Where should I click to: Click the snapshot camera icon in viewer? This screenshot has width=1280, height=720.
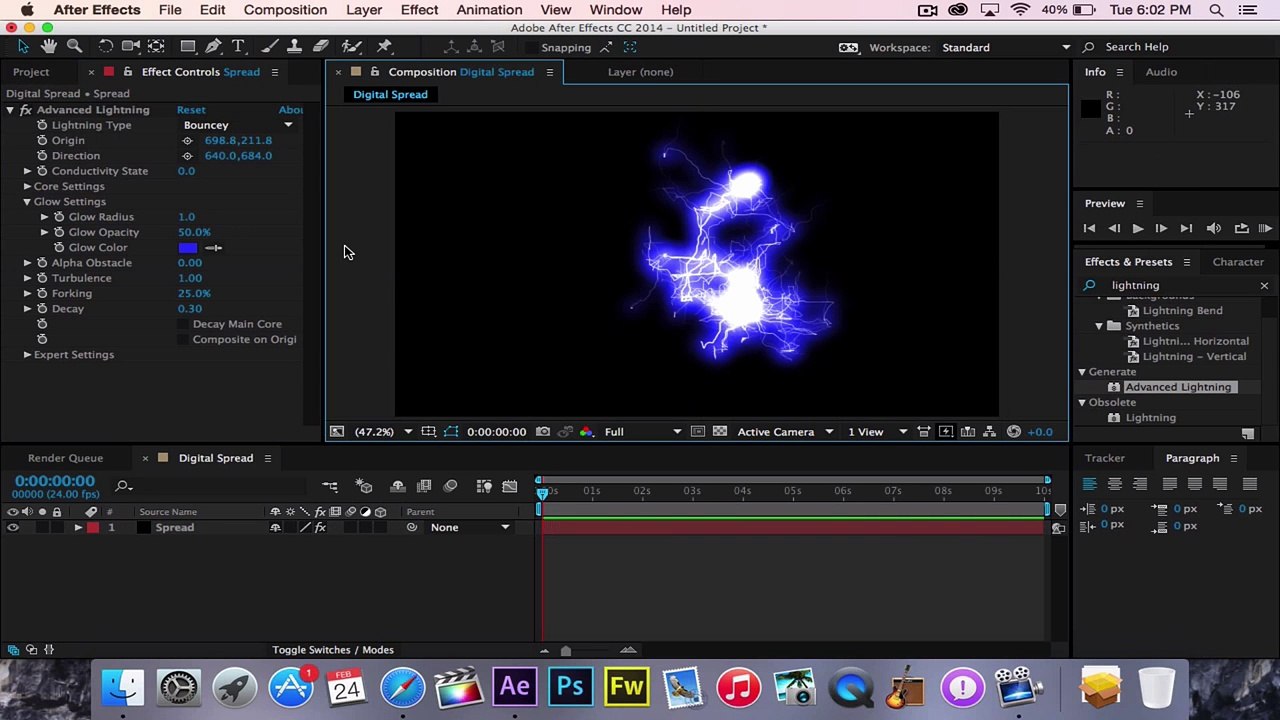point(543,432)
